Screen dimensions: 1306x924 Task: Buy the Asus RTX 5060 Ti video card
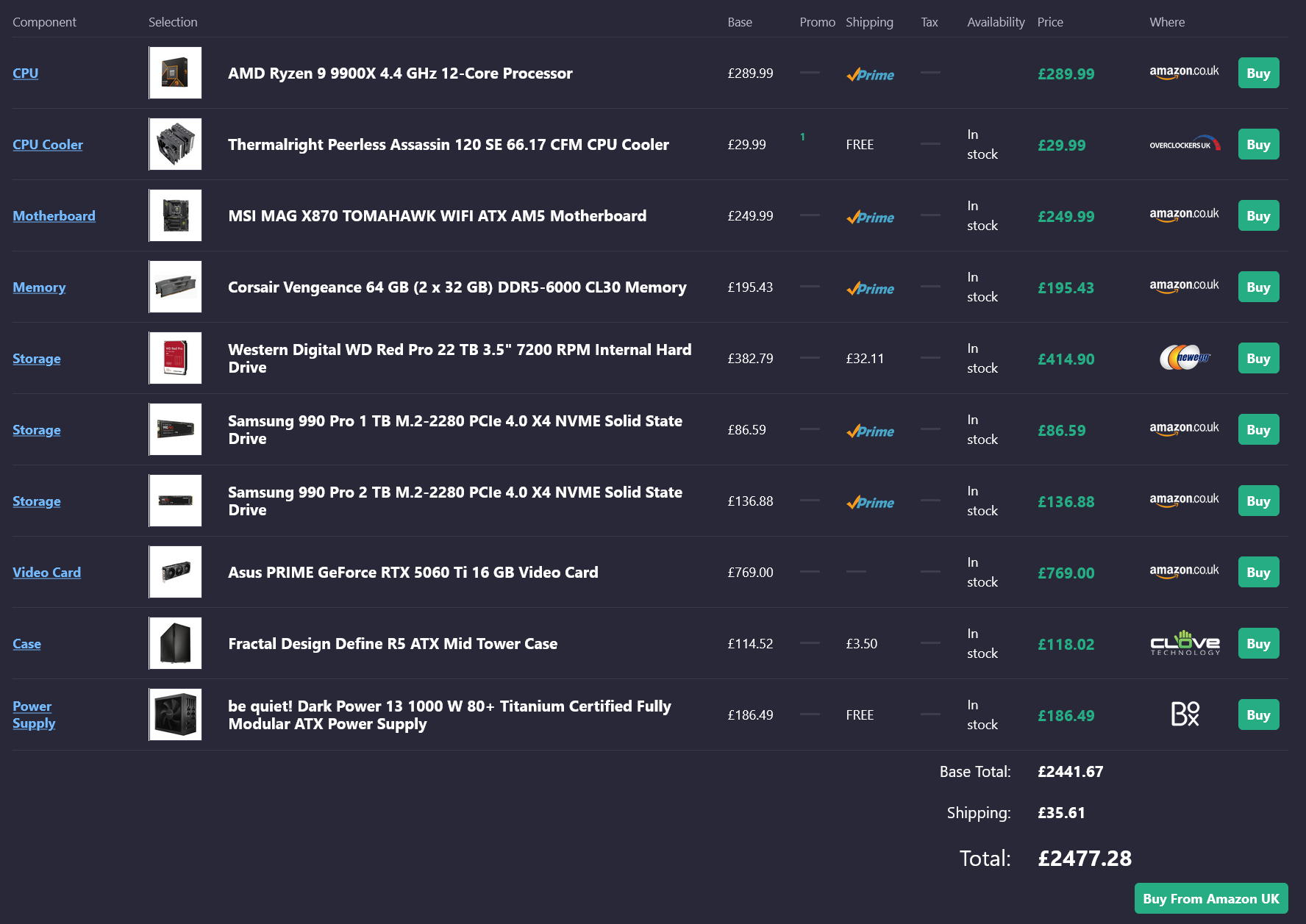(1258, 573)
